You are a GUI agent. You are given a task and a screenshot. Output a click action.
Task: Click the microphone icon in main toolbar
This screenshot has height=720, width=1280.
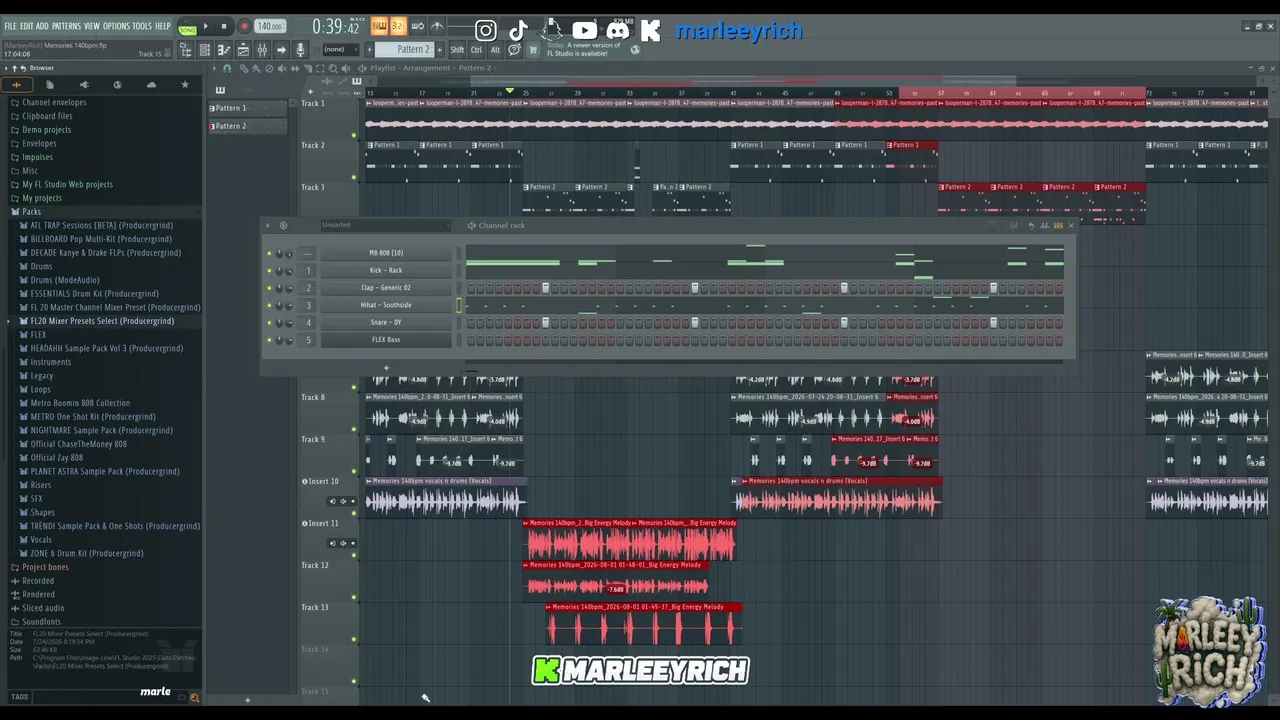[x=300, y=50]
